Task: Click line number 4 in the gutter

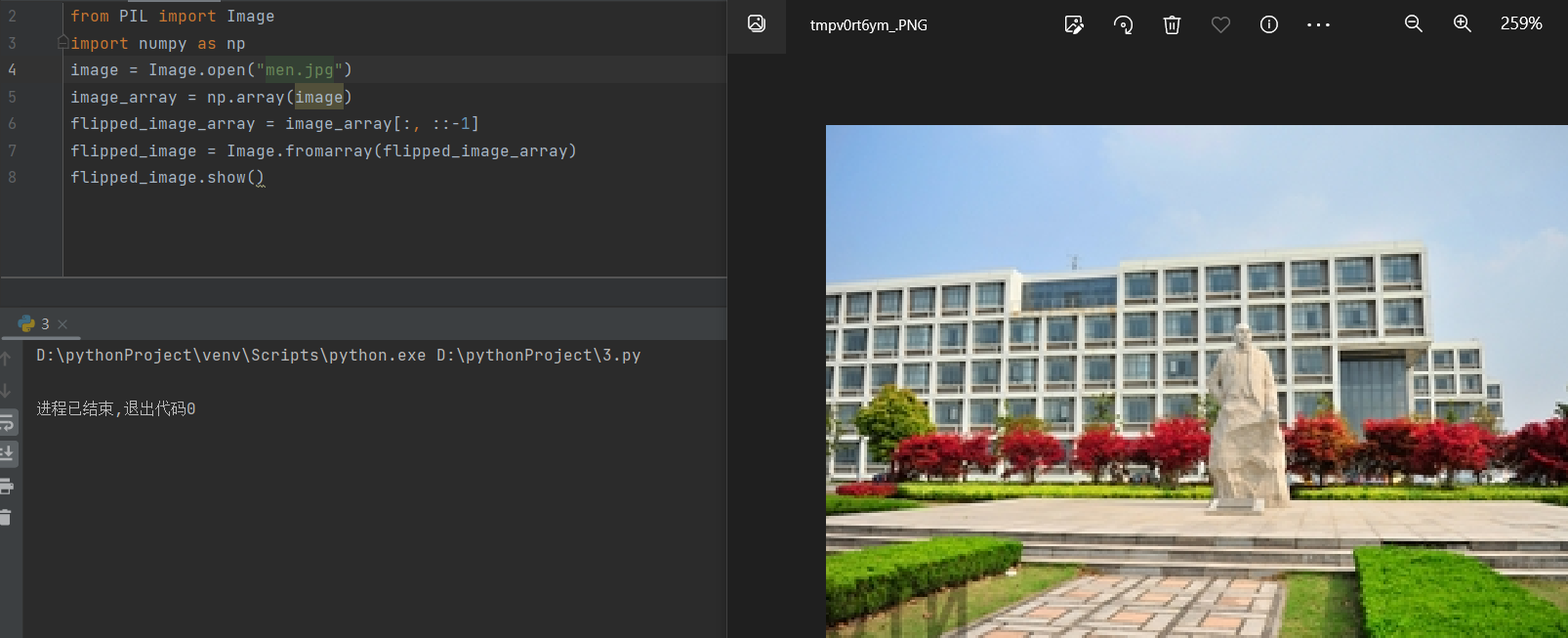Action: point(12,69)
